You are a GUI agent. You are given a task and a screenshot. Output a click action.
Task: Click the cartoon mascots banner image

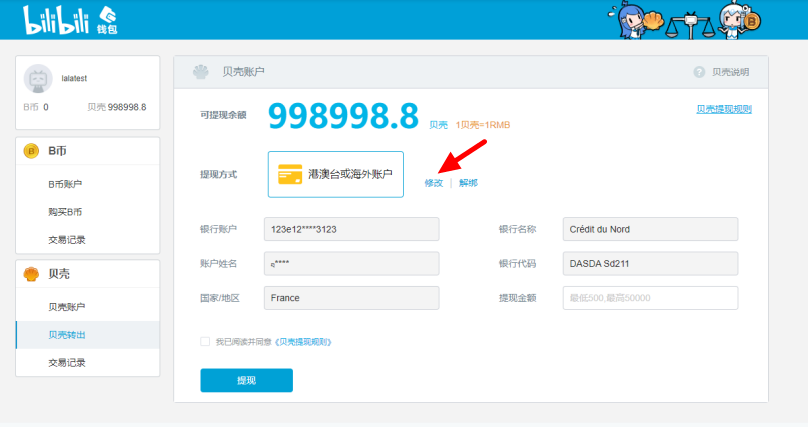684,21
